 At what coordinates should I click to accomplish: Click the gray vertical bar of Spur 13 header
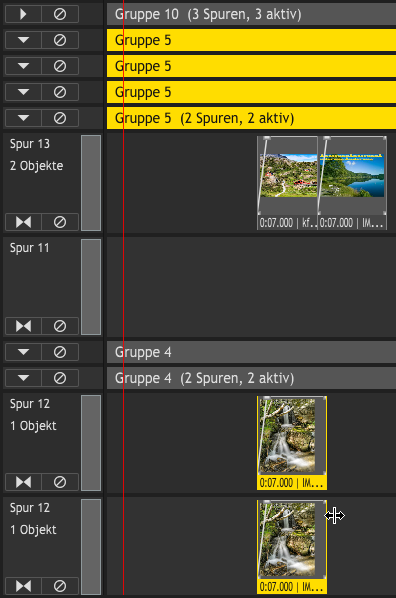[91, 183]
